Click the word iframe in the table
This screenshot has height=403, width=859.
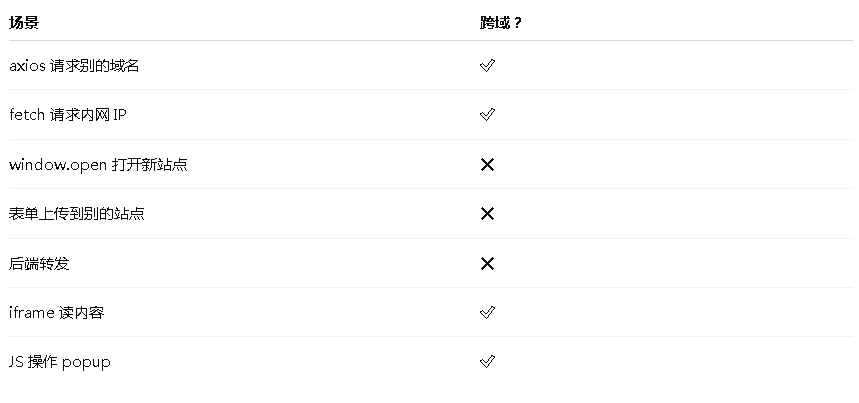[x=32, y=313]
